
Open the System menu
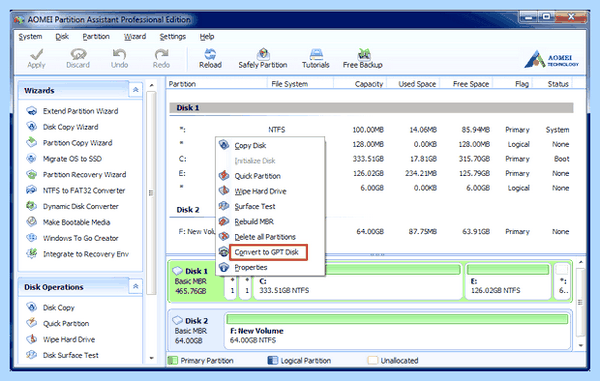pyautogui.click(x=30, y=37)
